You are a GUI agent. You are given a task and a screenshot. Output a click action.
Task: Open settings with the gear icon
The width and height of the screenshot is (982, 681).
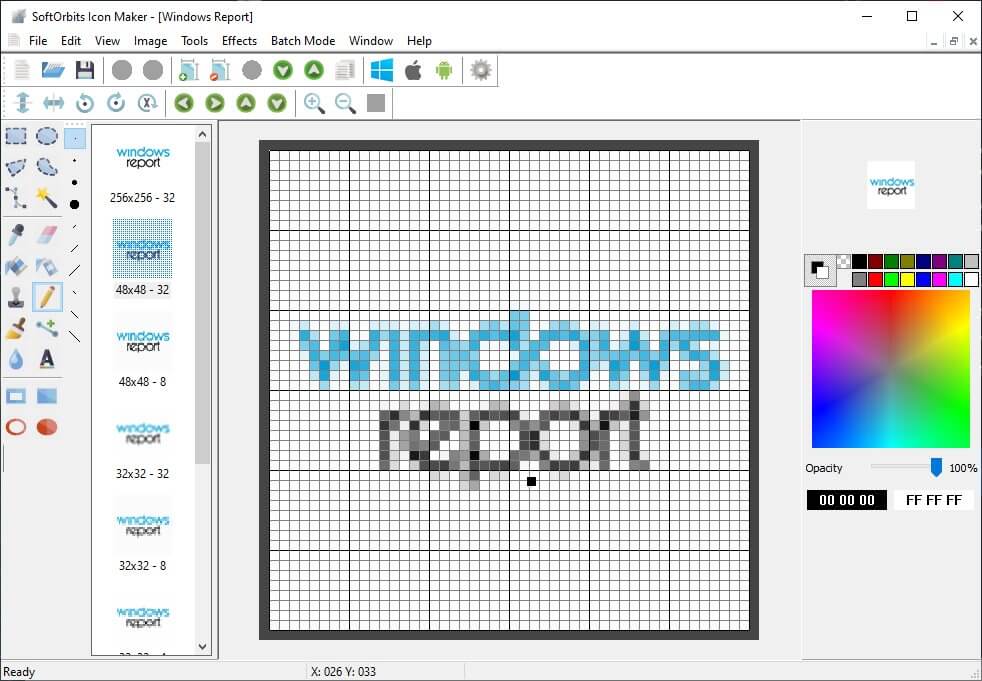(480, 70)
